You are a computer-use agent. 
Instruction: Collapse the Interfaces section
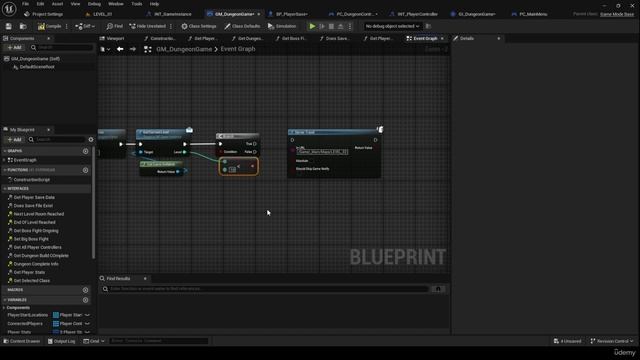click(x=5, y=189)
